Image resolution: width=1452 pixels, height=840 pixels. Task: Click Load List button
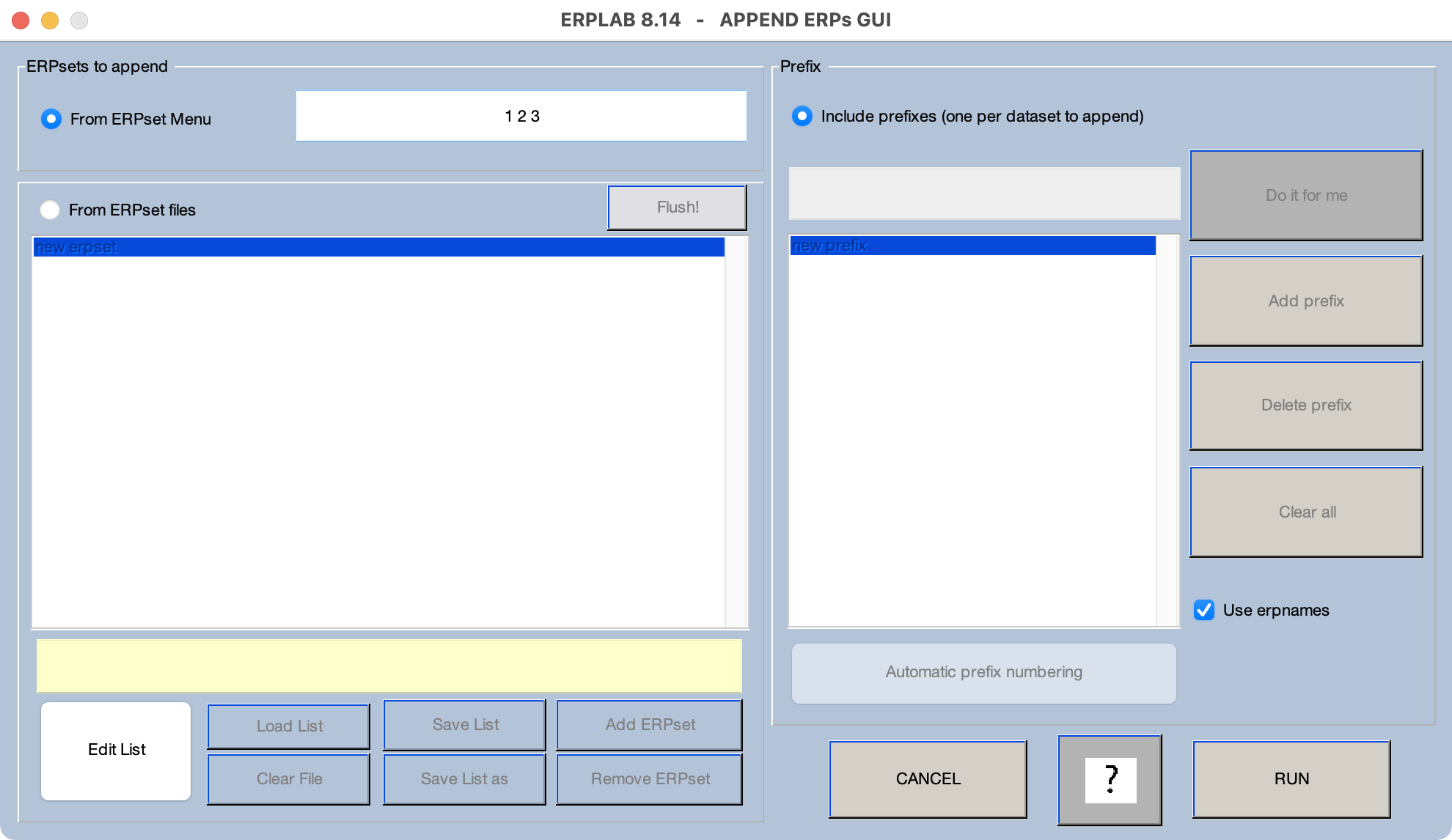(x=289, y=726)
